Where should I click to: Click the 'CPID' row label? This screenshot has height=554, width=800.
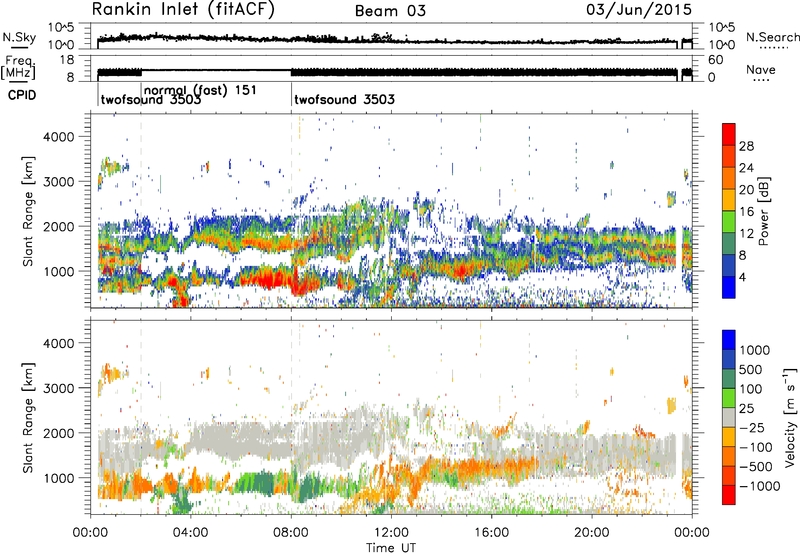point(22,95)
